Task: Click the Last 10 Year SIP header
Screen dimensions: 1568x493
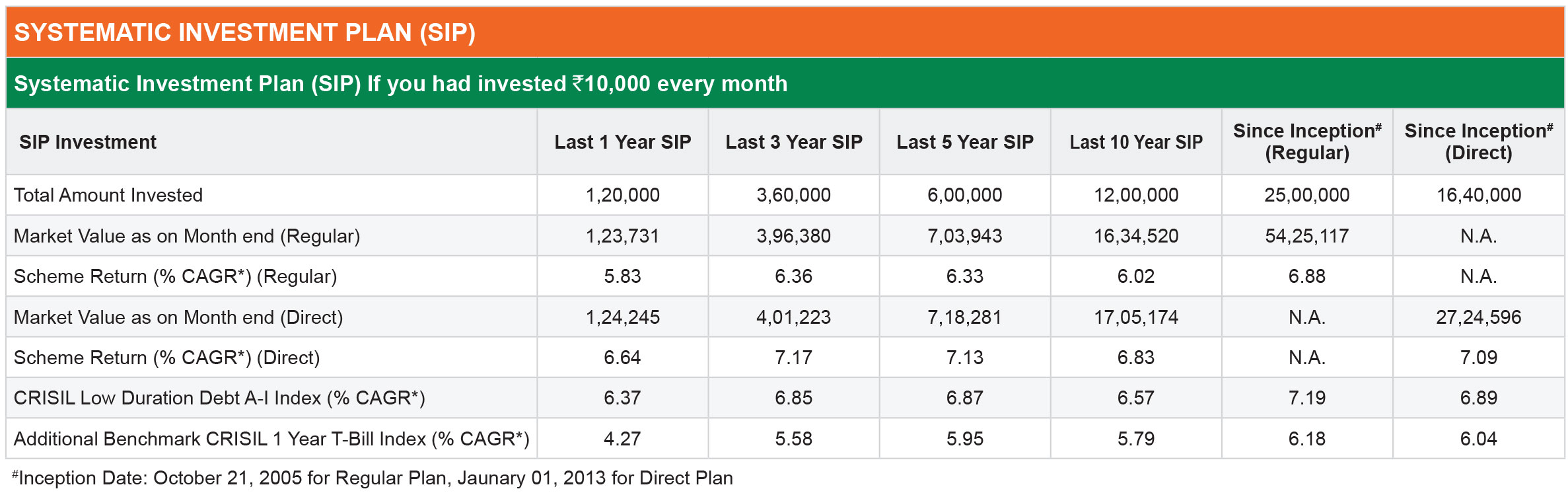Action: (1136, 142)
